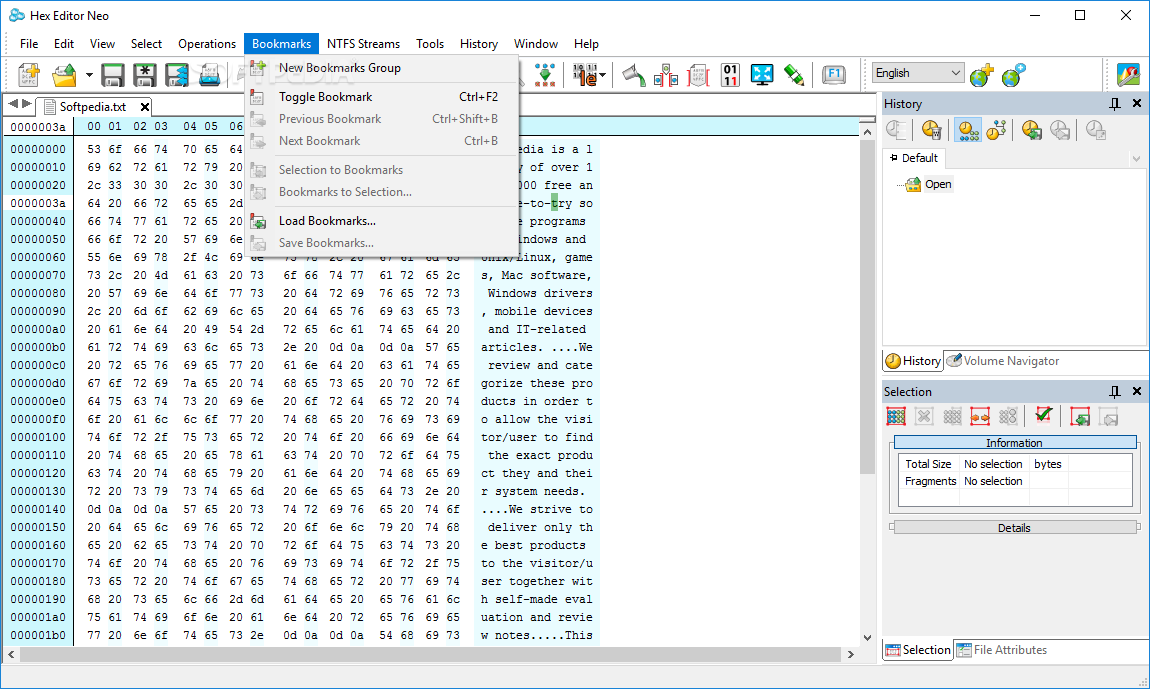The image size is (1150, 689).
Task: Choose Toggle Bookmark menu entry
Action: [382, 97]
